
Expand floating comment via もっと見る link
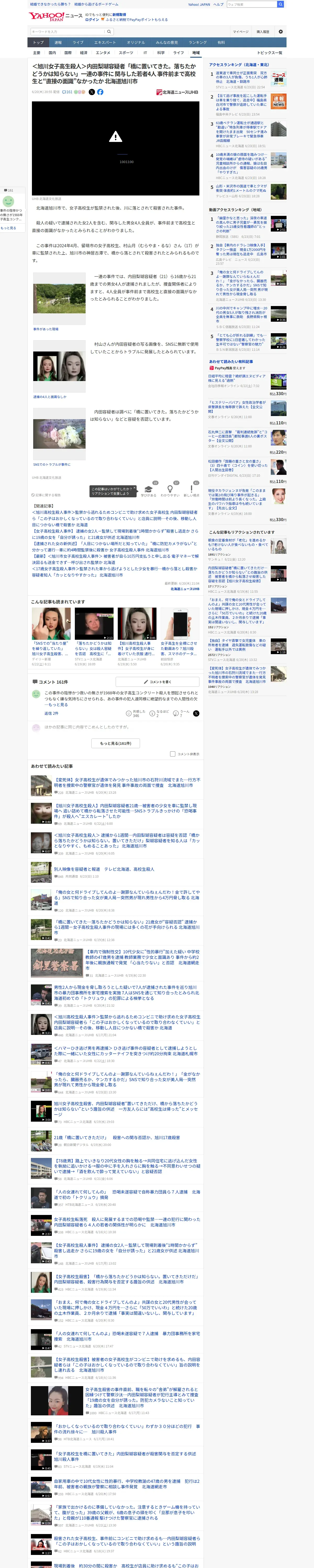pyautogui.click(x=9, y=228)
